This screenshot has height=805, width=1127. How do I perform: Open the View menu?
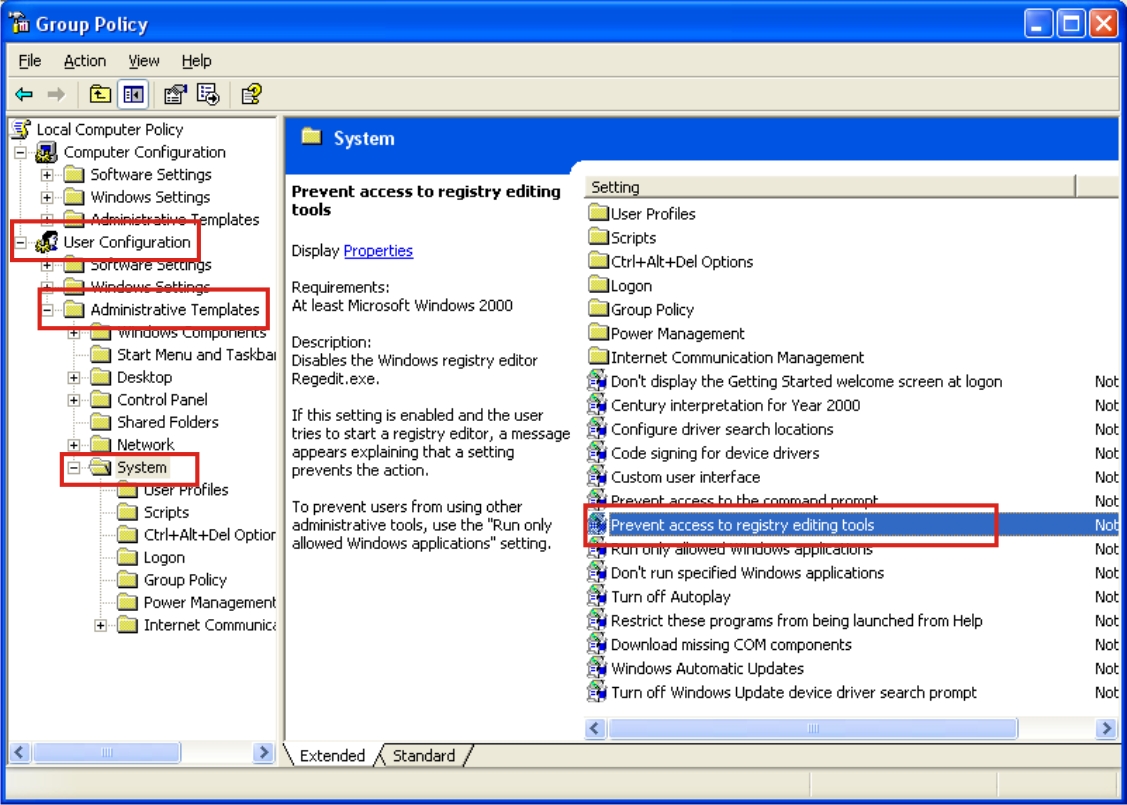pos(144,61)
